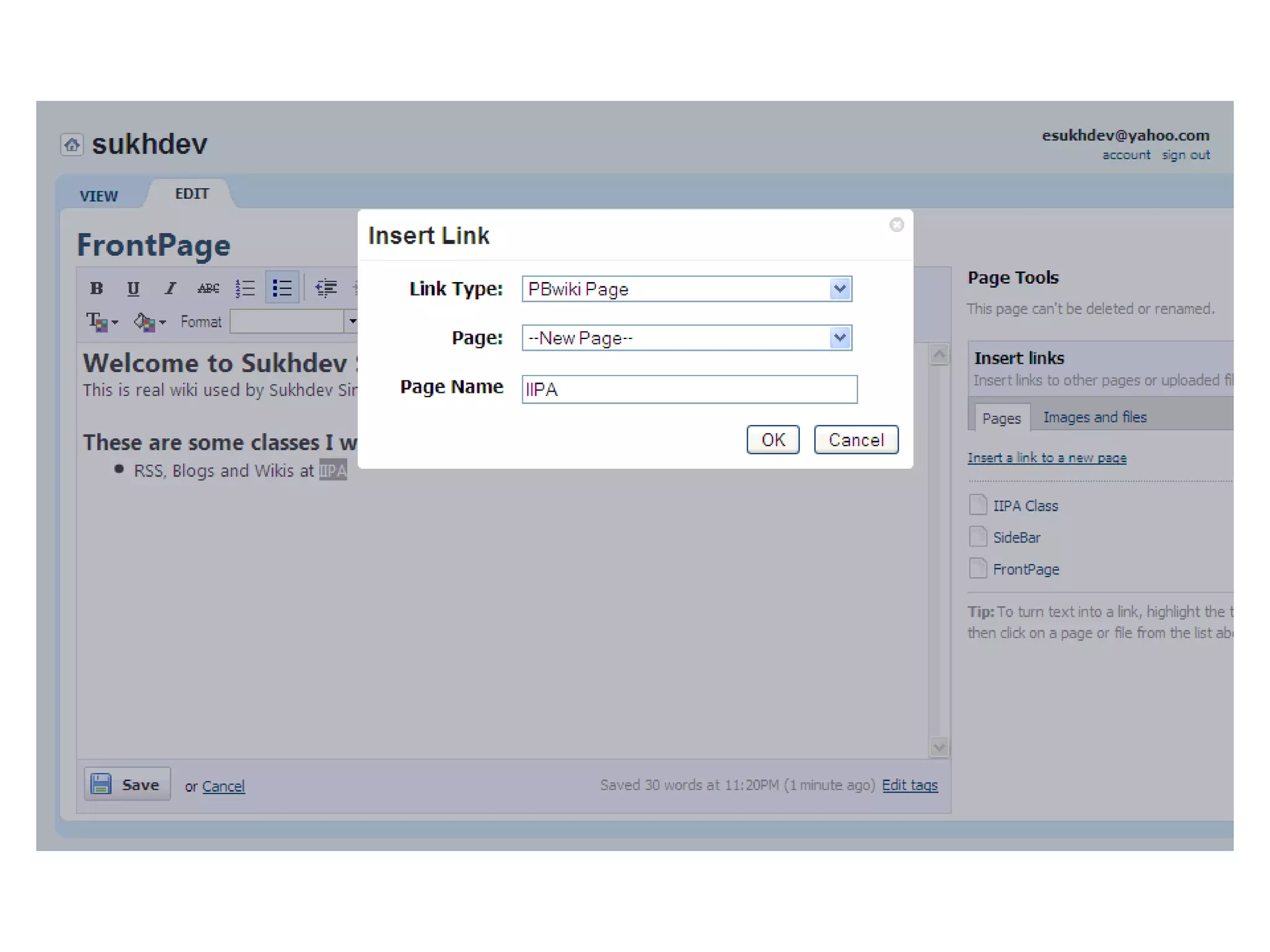
Task: Apply strikethrough ABC formatting
Action: tap(208, 288)
